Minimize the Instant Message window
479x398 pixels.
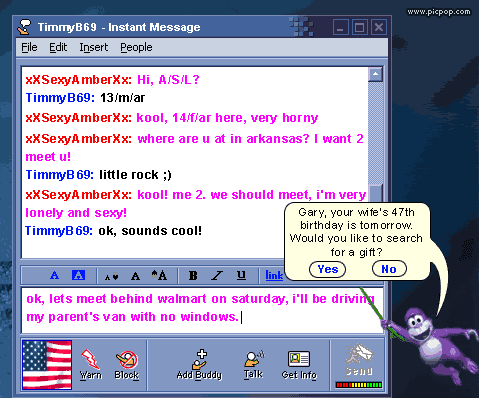341,27
